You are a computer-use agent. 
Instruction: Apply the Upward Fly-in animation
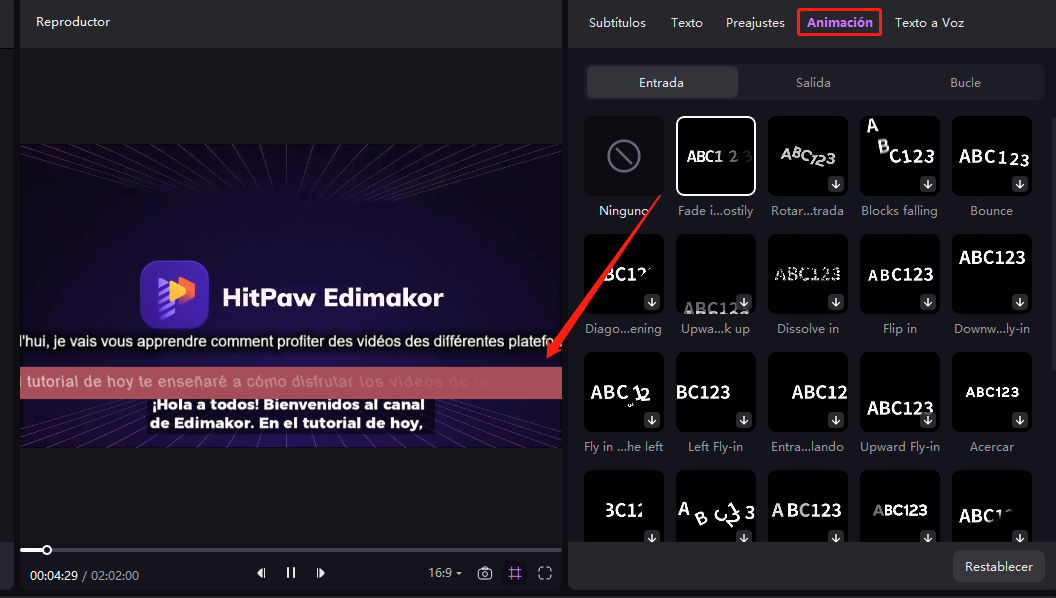click(899, 392)
